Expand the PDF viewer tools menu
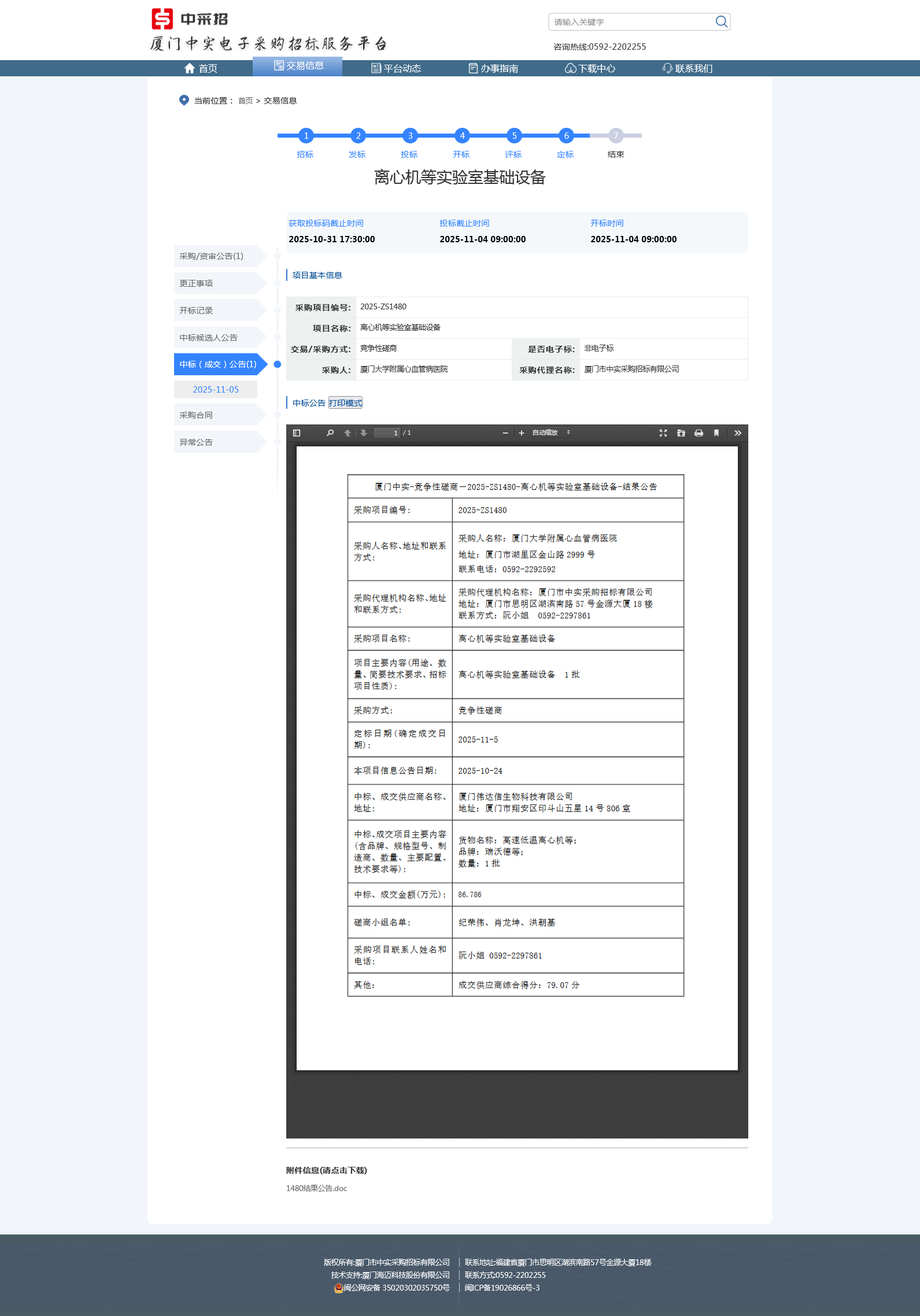Screen dimensions: 920x1316 tap(737, 433)
